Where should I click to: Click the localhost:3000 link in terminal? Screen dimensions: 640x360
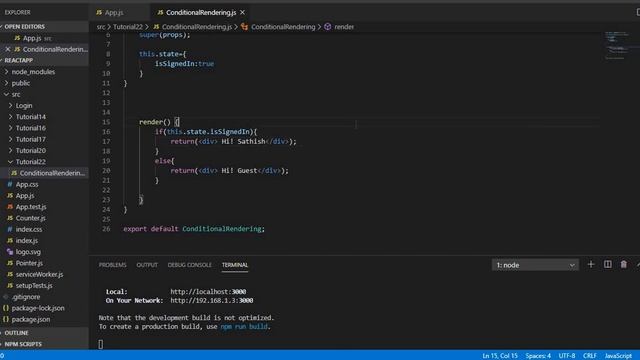click(208, 292)
